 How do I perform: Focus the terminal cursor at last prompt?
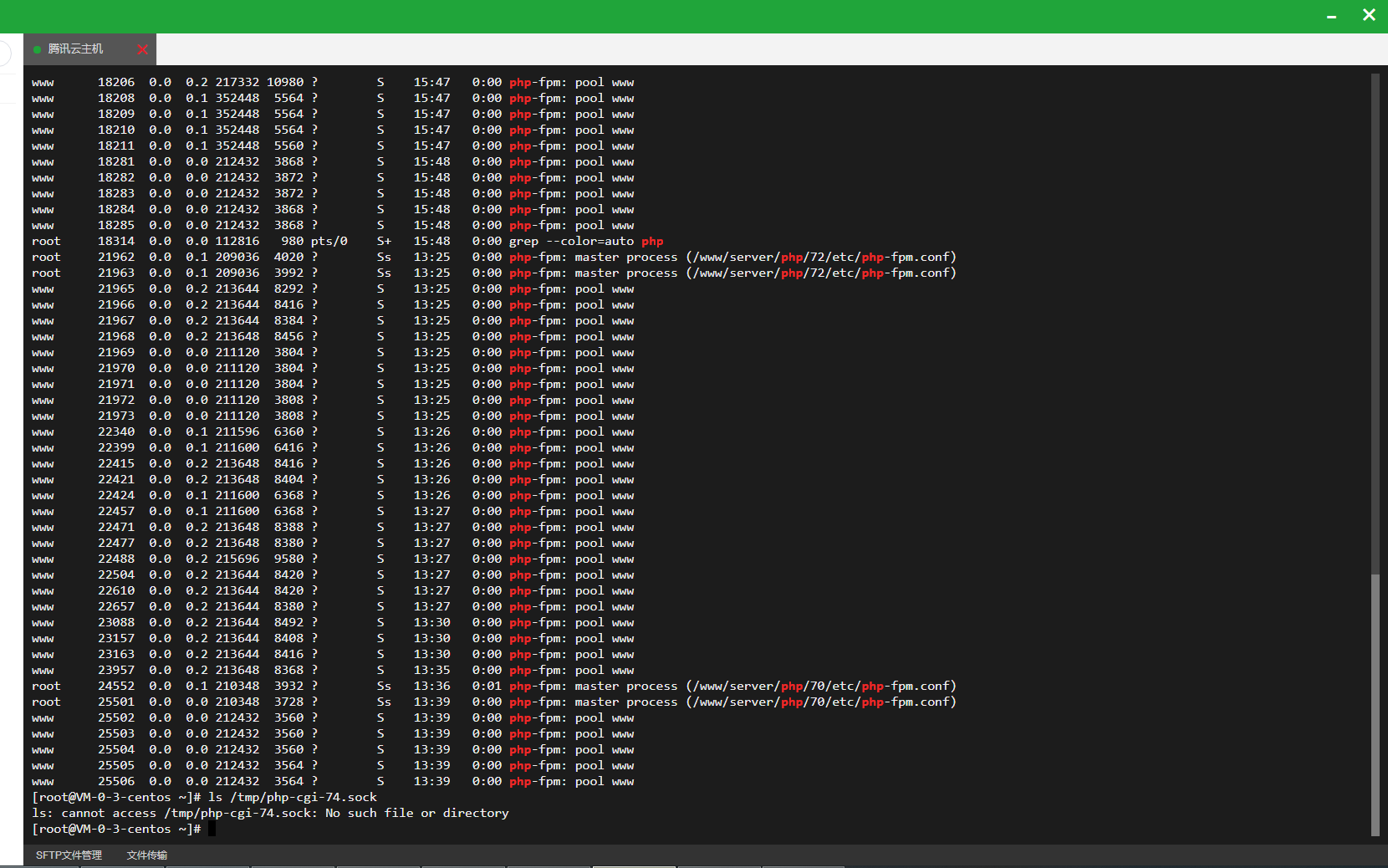212,829
